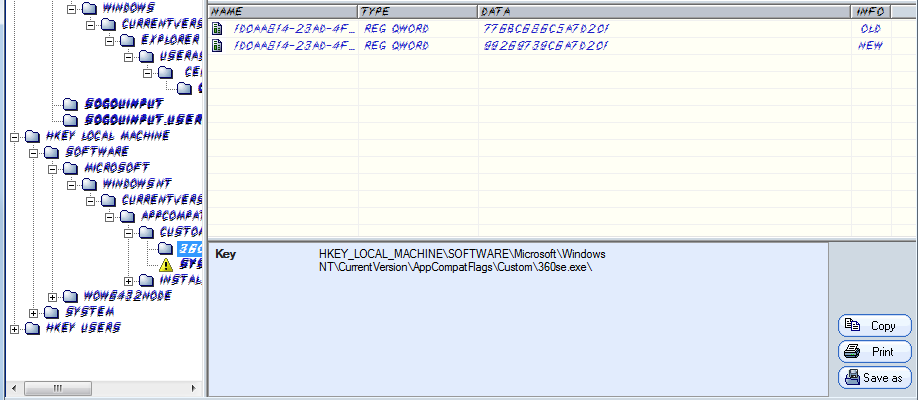The image size is (918, 400).
Task: Click the tree scrollbar left arrow
Action: [14, 388]
